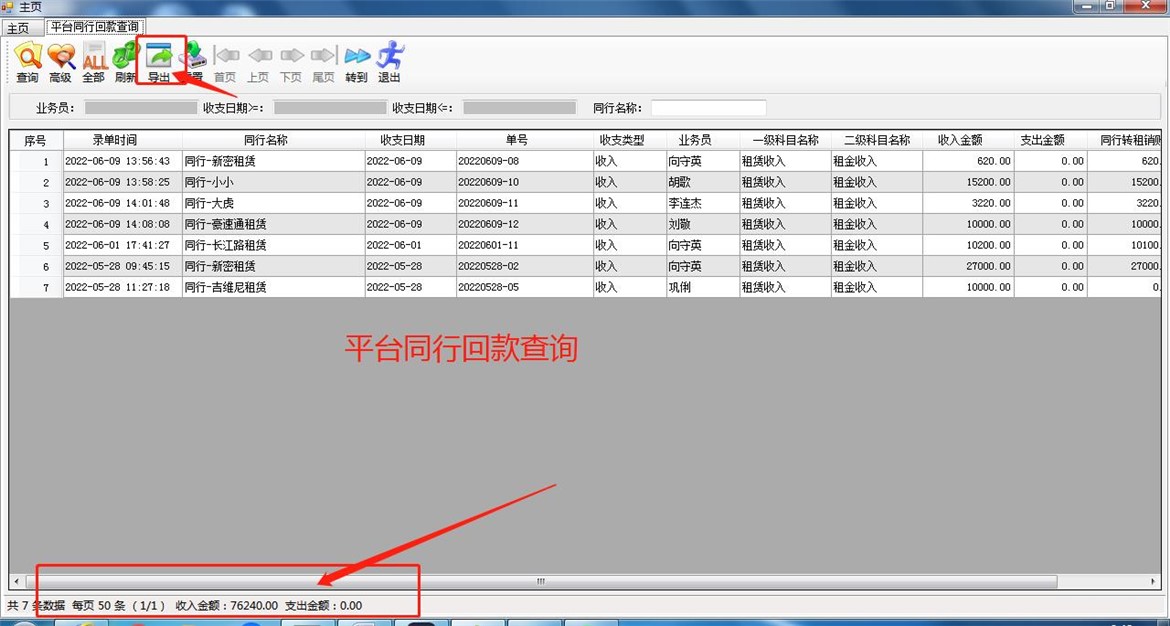Click the horizontal scrollbar thumb
Image resolution: width=1170 pixels, height=626 pixels.
click(x=541, y=581)
